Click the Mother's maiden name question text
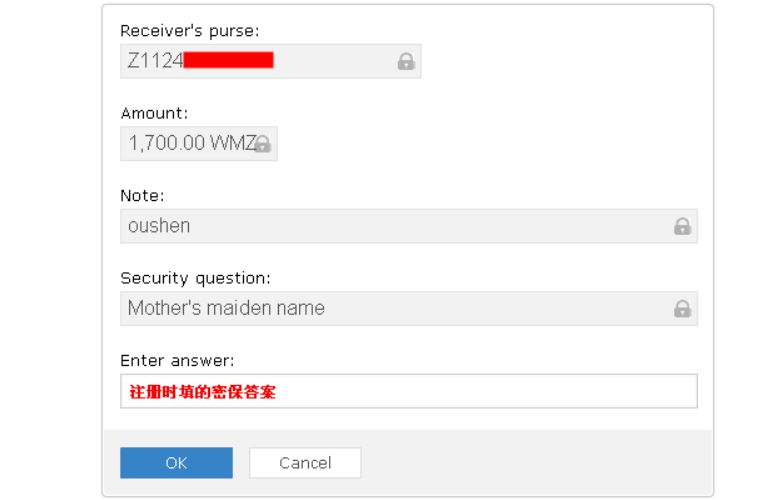Image resolution: width=774 pixels, height=500 pixels. 226,308
